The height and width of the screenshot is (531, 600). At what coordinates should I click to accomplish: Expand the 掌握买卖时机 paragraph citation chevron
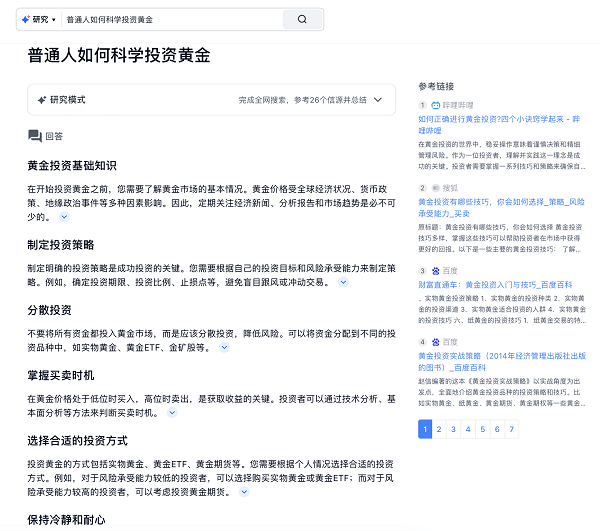(x=172, y=412)
